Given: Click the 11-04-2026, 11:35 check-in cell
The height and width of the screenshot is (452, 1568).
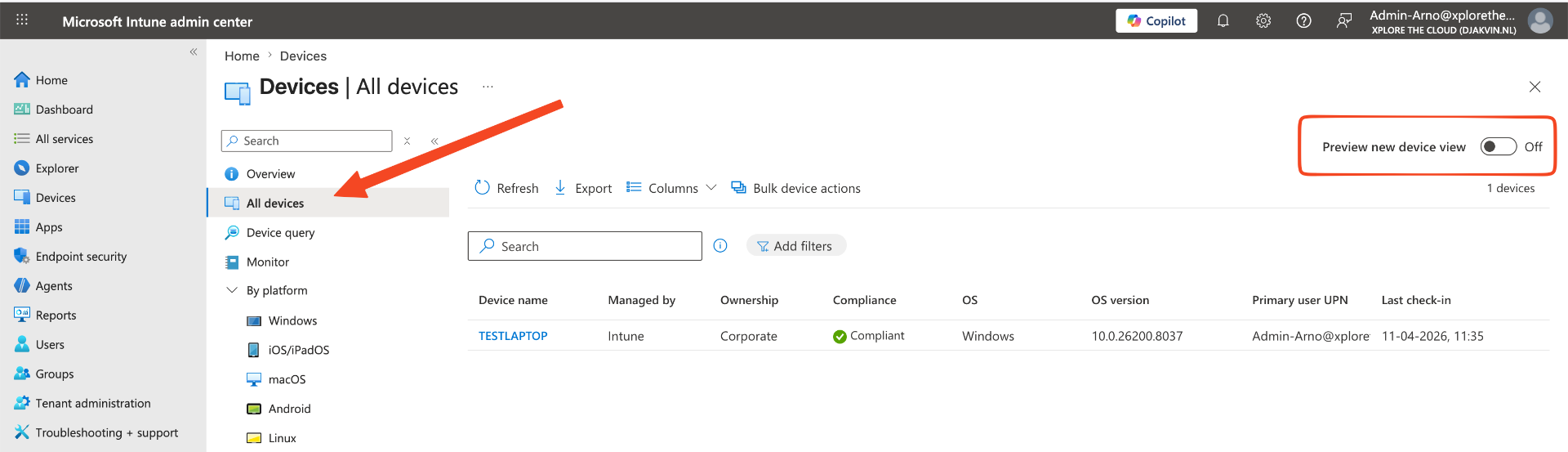Looking at the screenshot, I should [x=1432, y=336].
